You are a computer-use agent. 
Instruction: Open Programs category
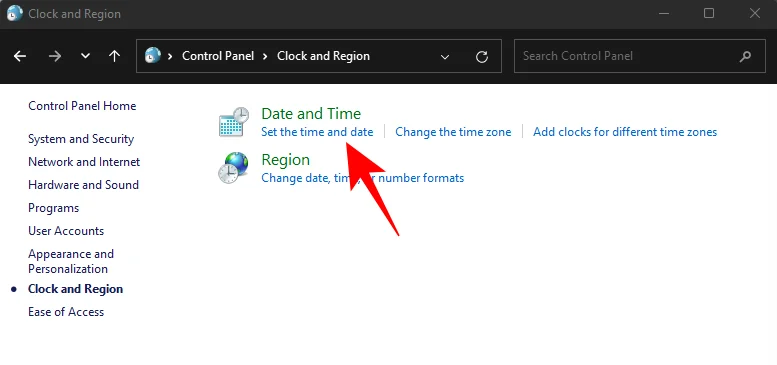(x=54, y=208)
